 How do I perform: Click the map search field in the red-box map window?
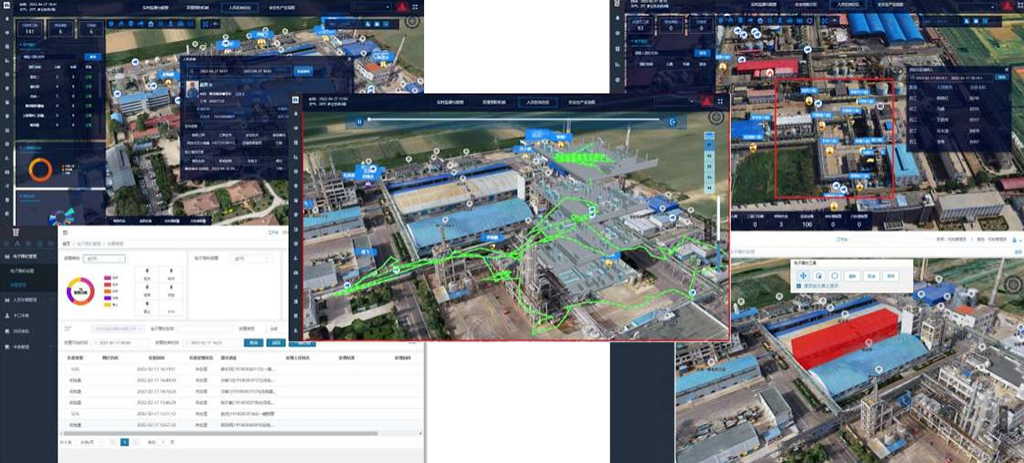click(940, 21)
